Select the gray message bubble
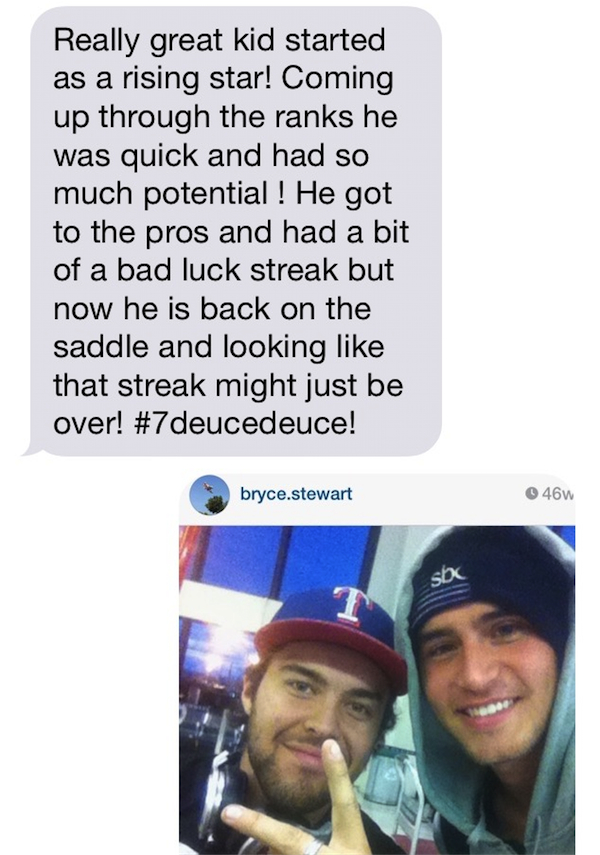The height and width of the screenshot is (855, 600). [x=232, y=231]
